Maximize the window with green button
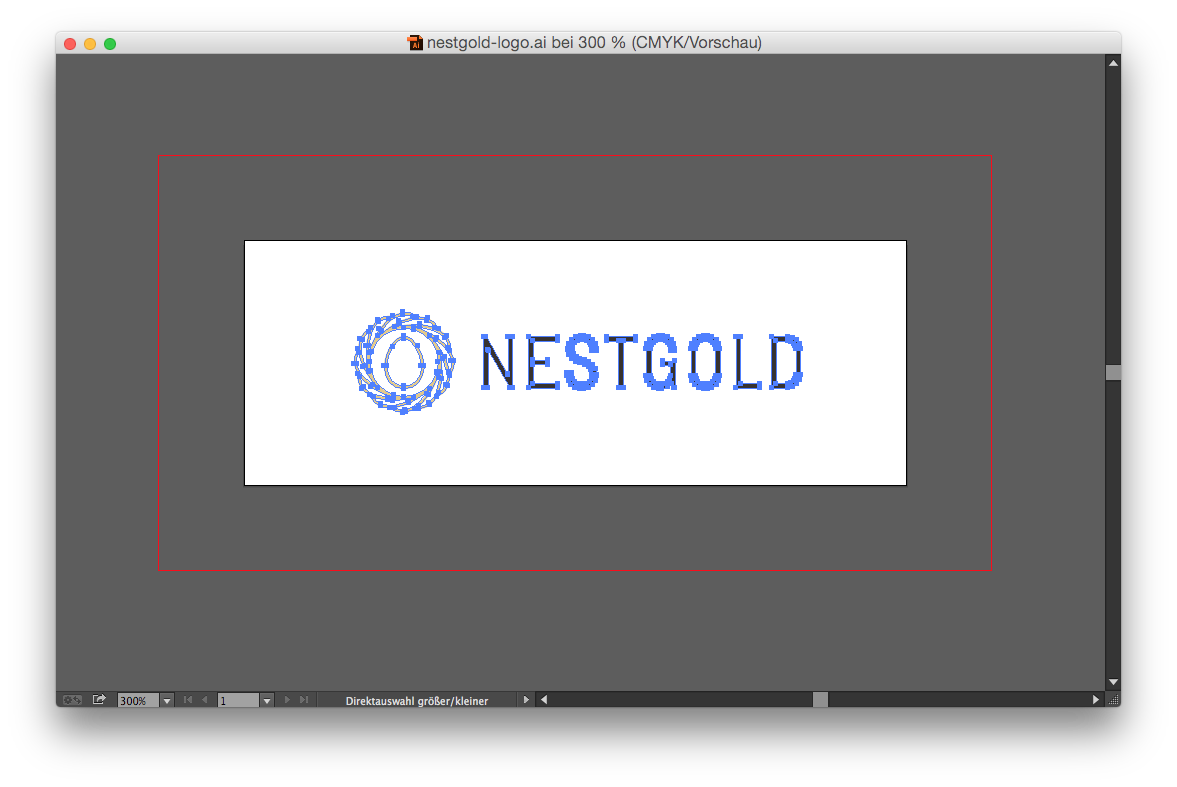 [110, 44]
